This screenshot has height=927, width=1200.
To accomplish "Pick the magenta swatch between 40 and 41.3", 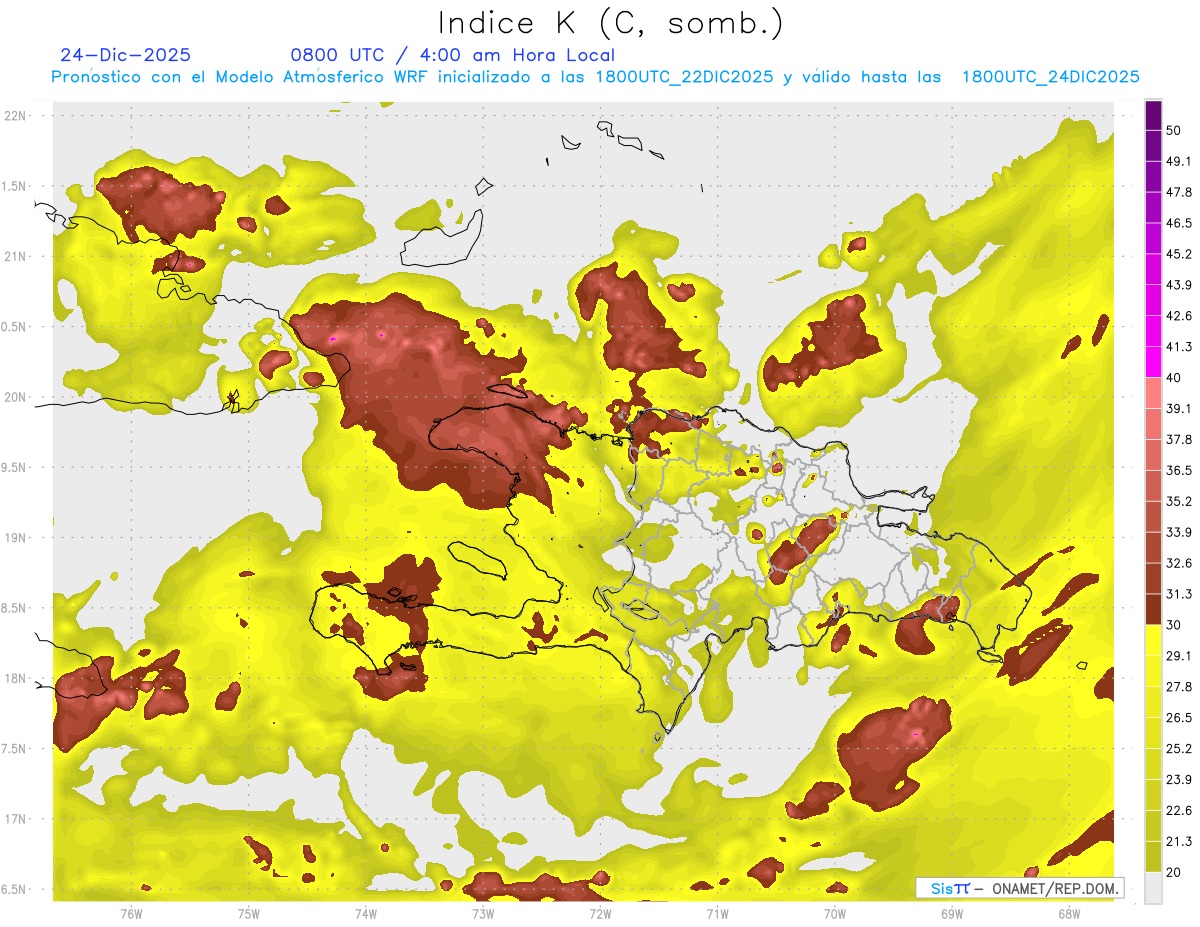I will pos(1153,362).
